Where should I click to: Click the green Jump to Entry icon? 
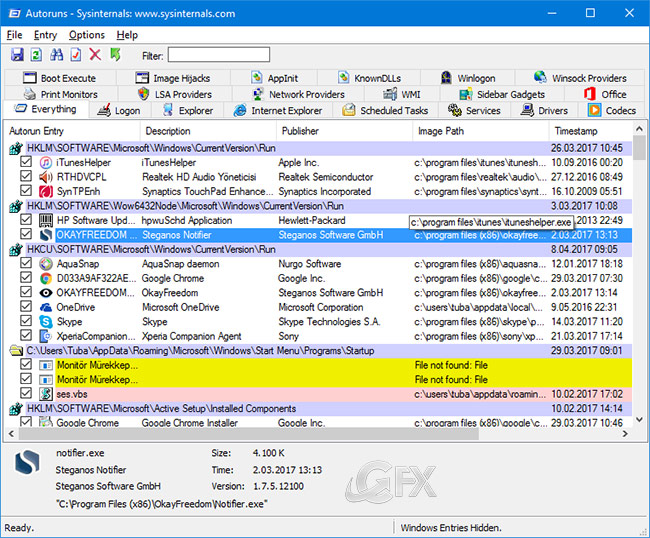[x=115, y=55]
